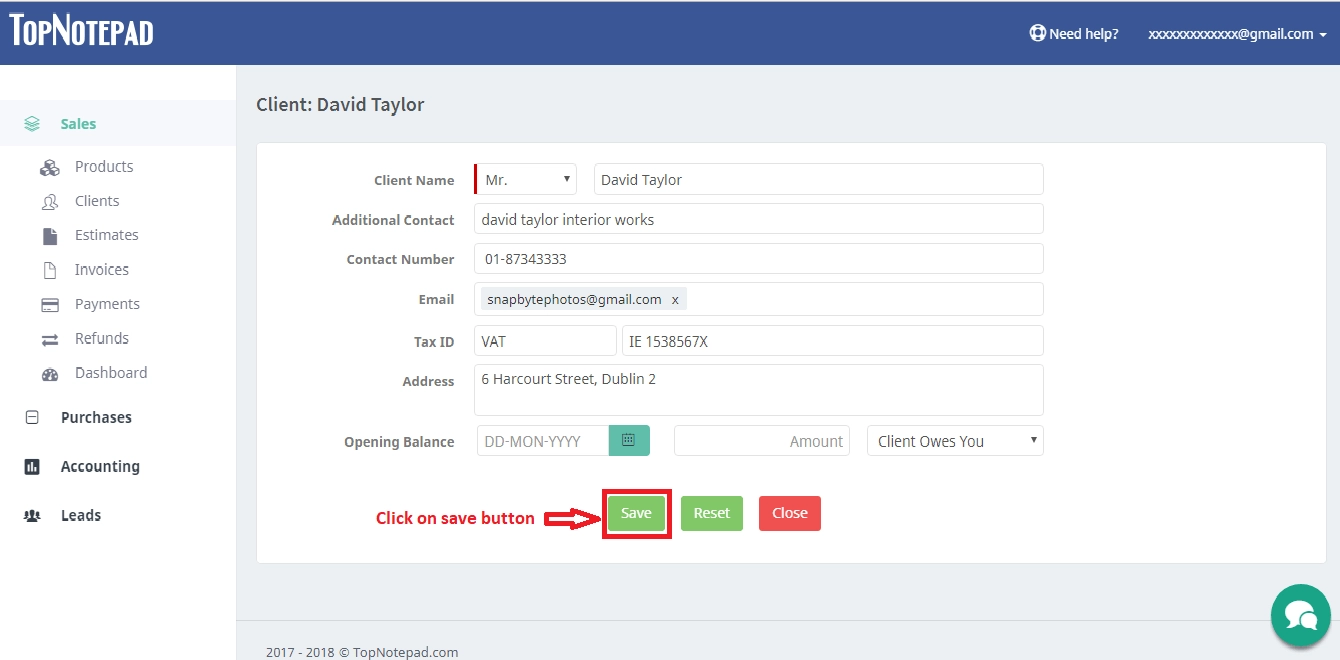Click the Reset button

pyautogui.click(x=712, y=513)
